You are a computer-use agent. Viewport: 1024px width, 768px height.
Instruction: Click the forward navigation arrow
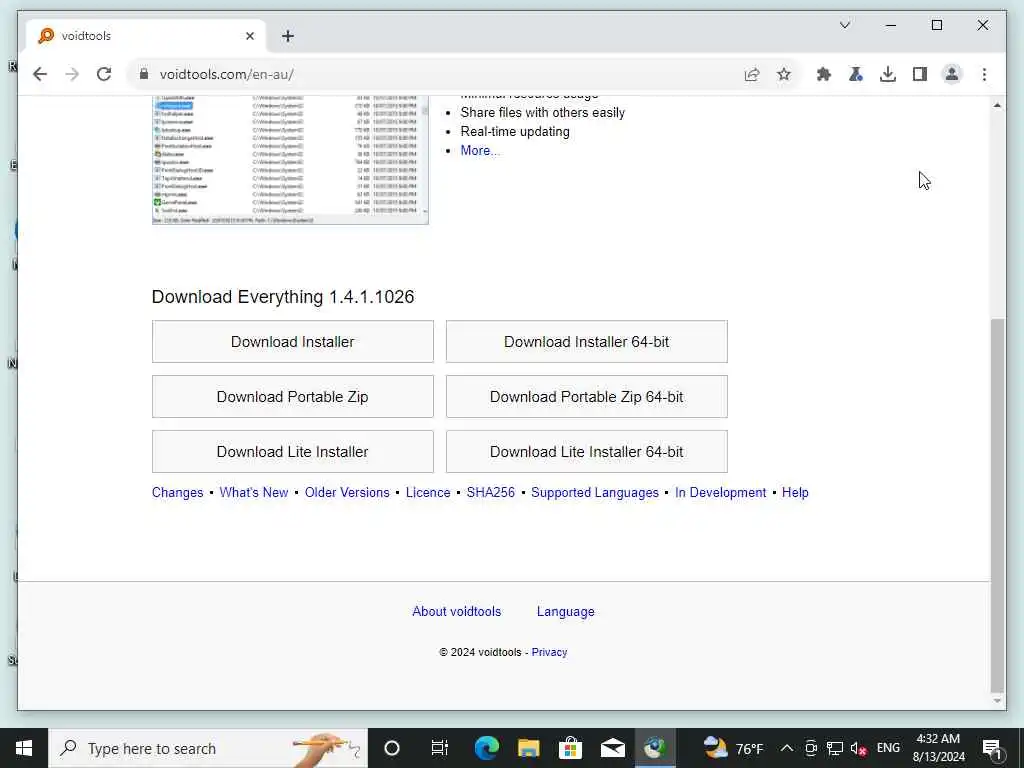72,74
